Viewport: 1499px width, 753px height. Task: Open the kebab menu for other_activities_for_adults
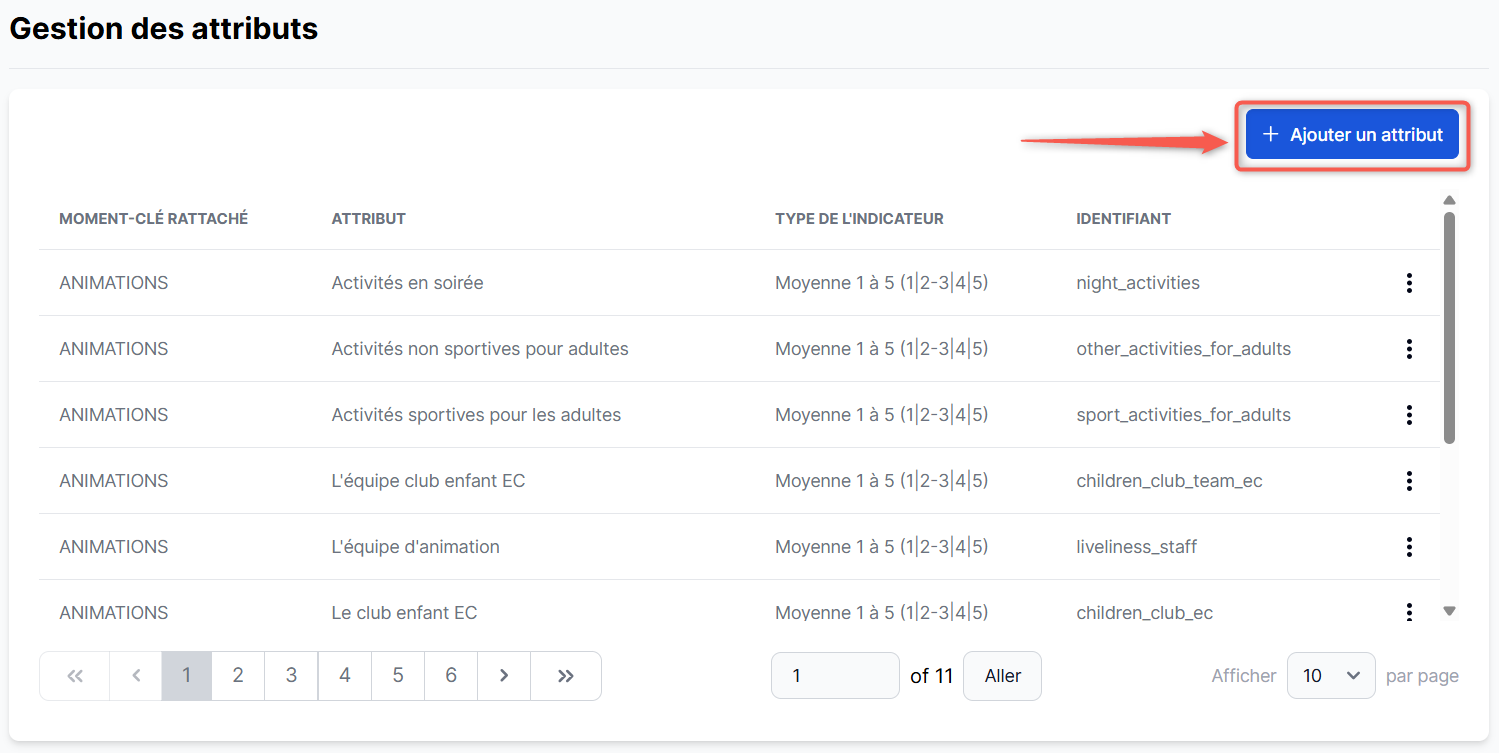[1409, 349]
